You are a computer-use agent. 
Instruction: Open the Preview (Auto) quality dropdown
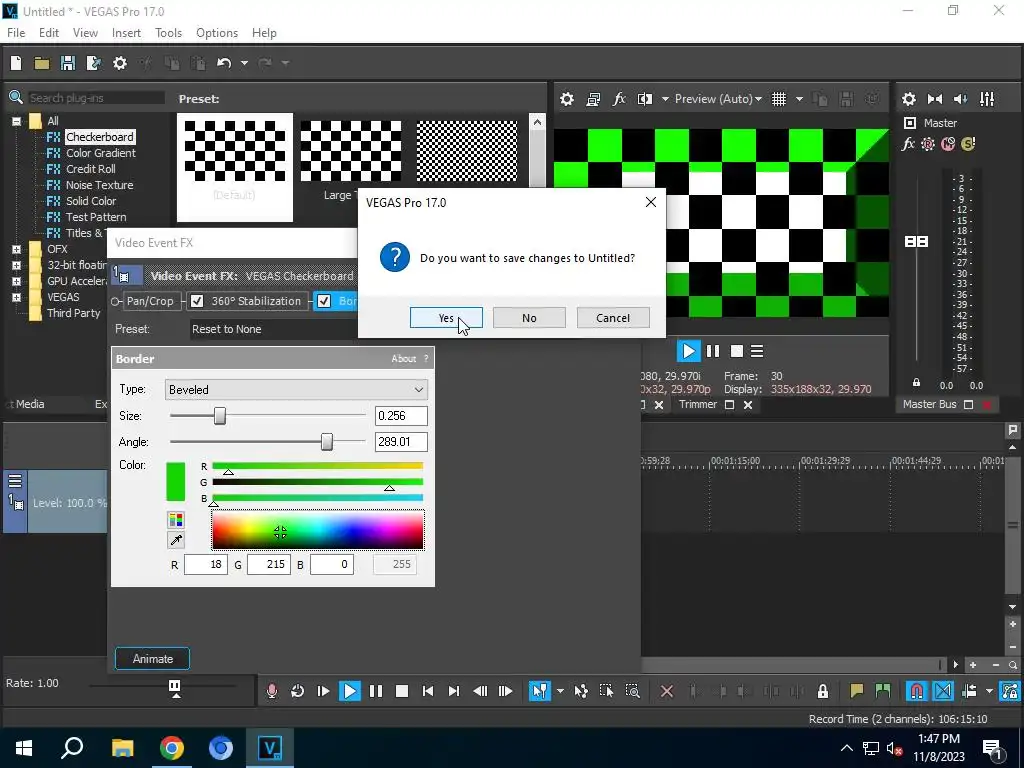tap(718, 99)
